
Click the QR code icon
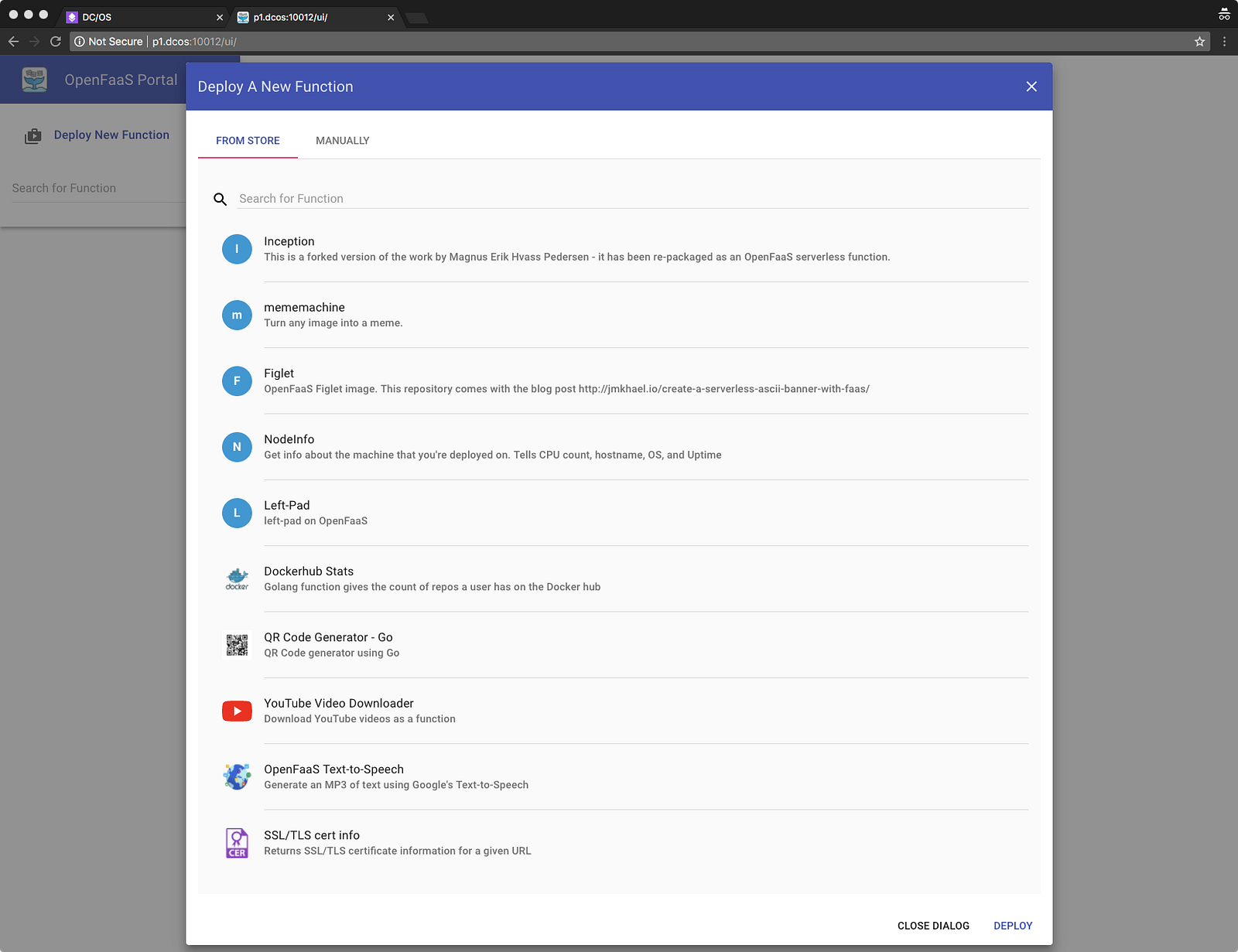click(237, 645)
